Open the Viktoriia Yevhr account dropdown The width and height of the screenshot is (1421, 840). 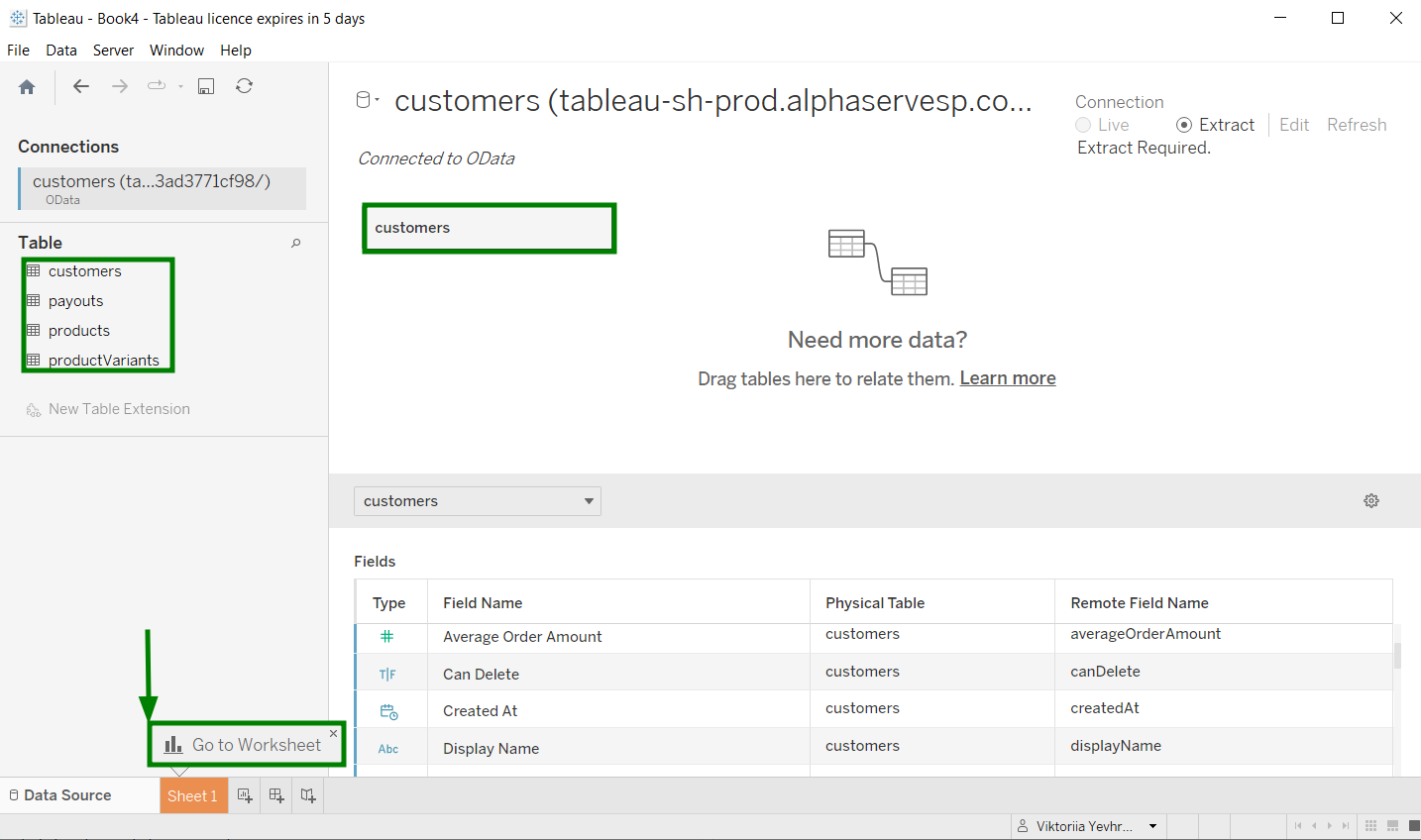(x=1152, y=825)
